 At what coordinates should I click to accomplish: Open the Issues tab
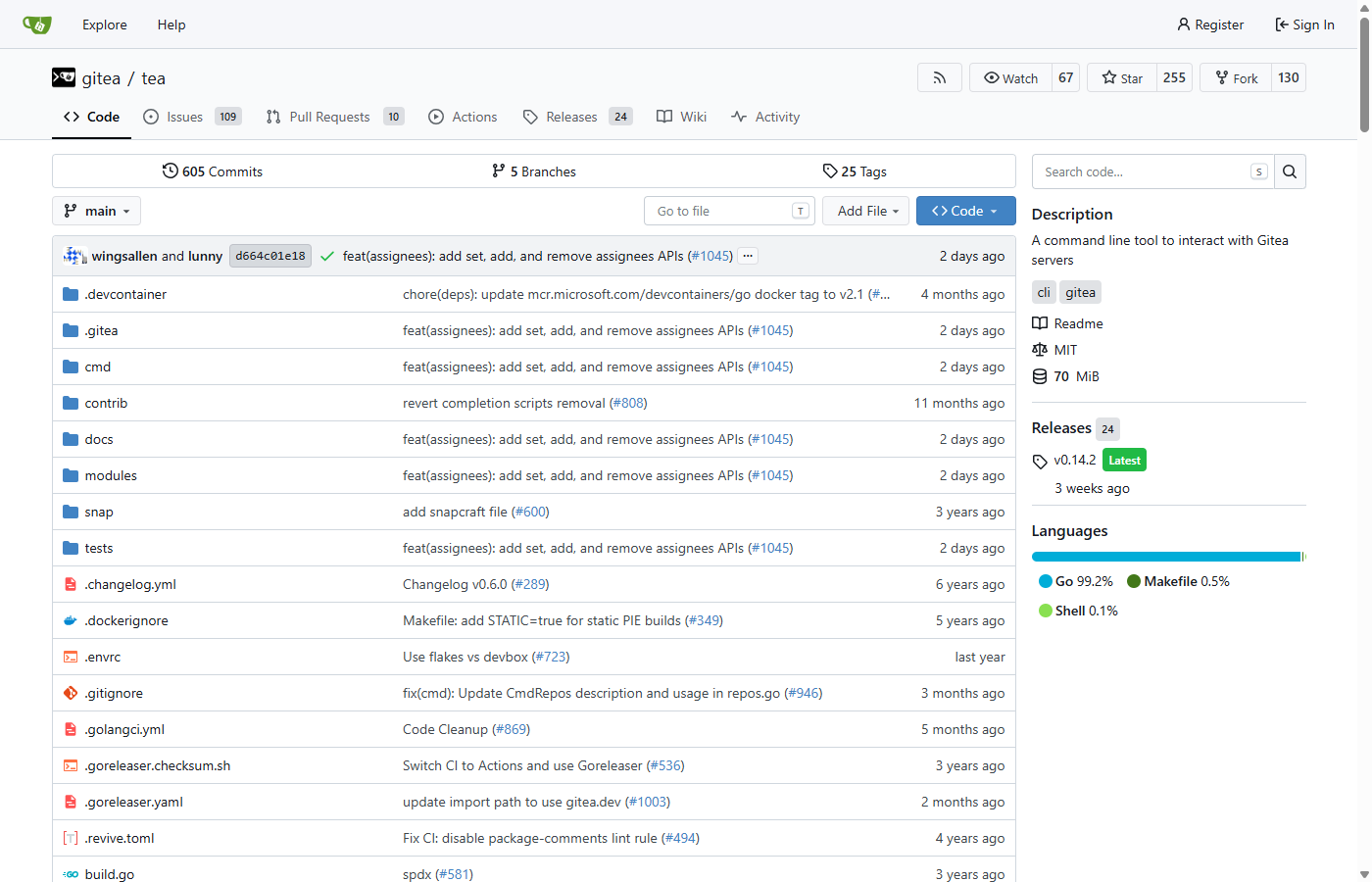[x=192, y=117]
